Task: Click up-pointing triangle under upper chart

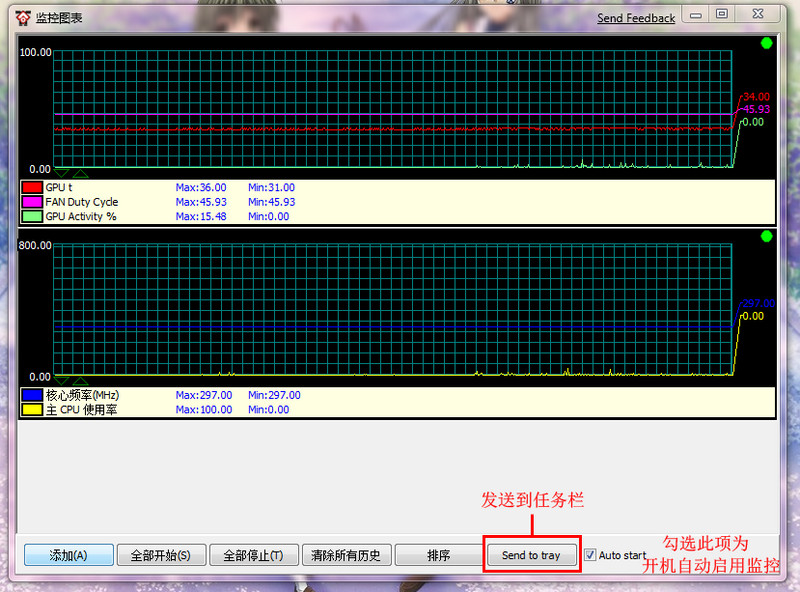Action: tap(80, 174)
